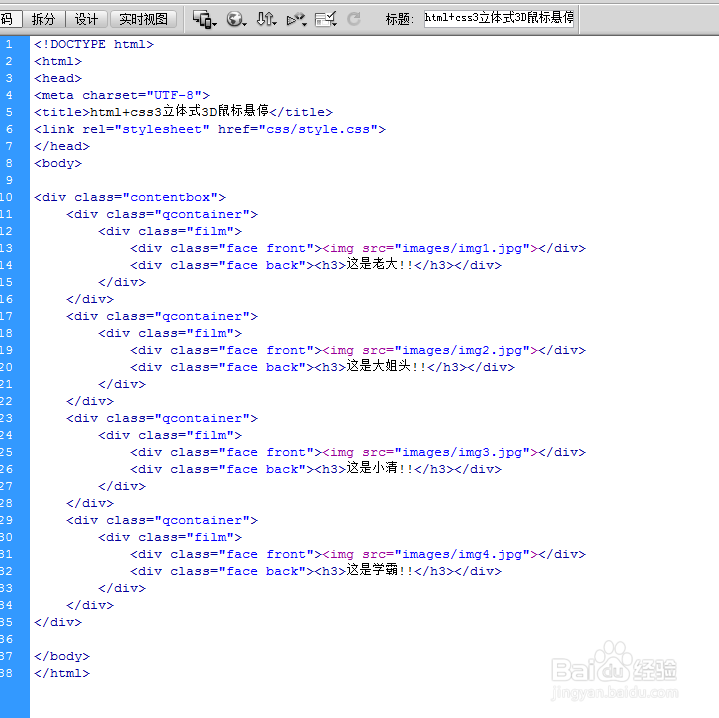The width and height of the screenshot is (719, 718).
Task: Open file management arrows icon
Action: (x=266, y=19)
